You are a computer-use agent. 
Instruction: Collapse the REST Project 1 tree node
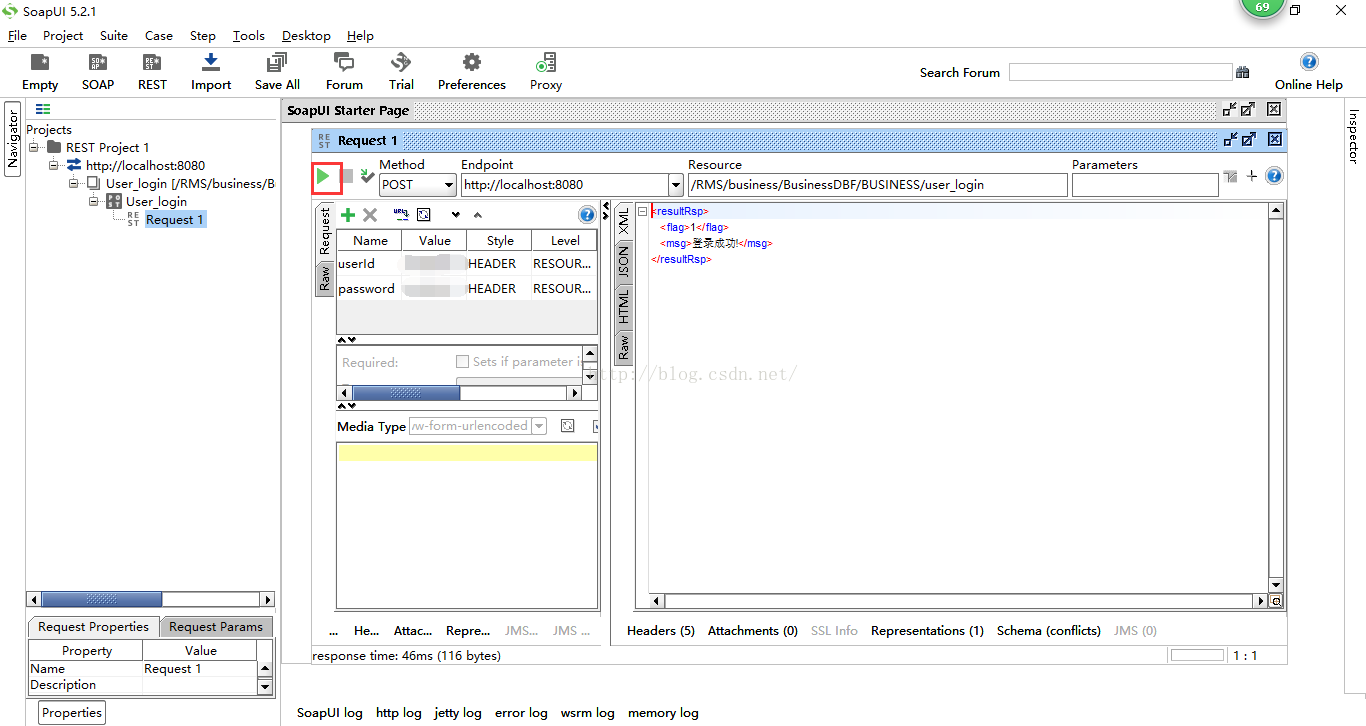coord(34,147)
